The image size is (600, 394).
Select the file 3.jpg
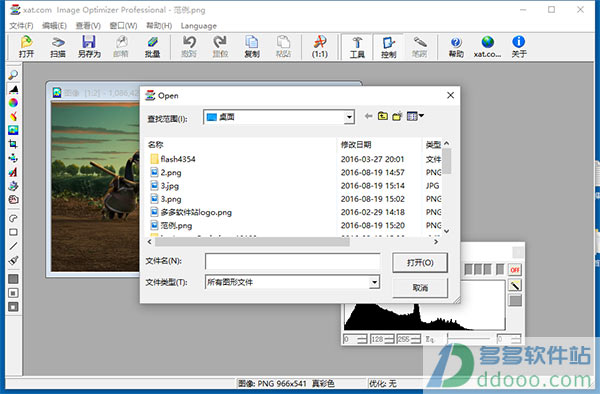pyautogui.click(x=165, y=186)
